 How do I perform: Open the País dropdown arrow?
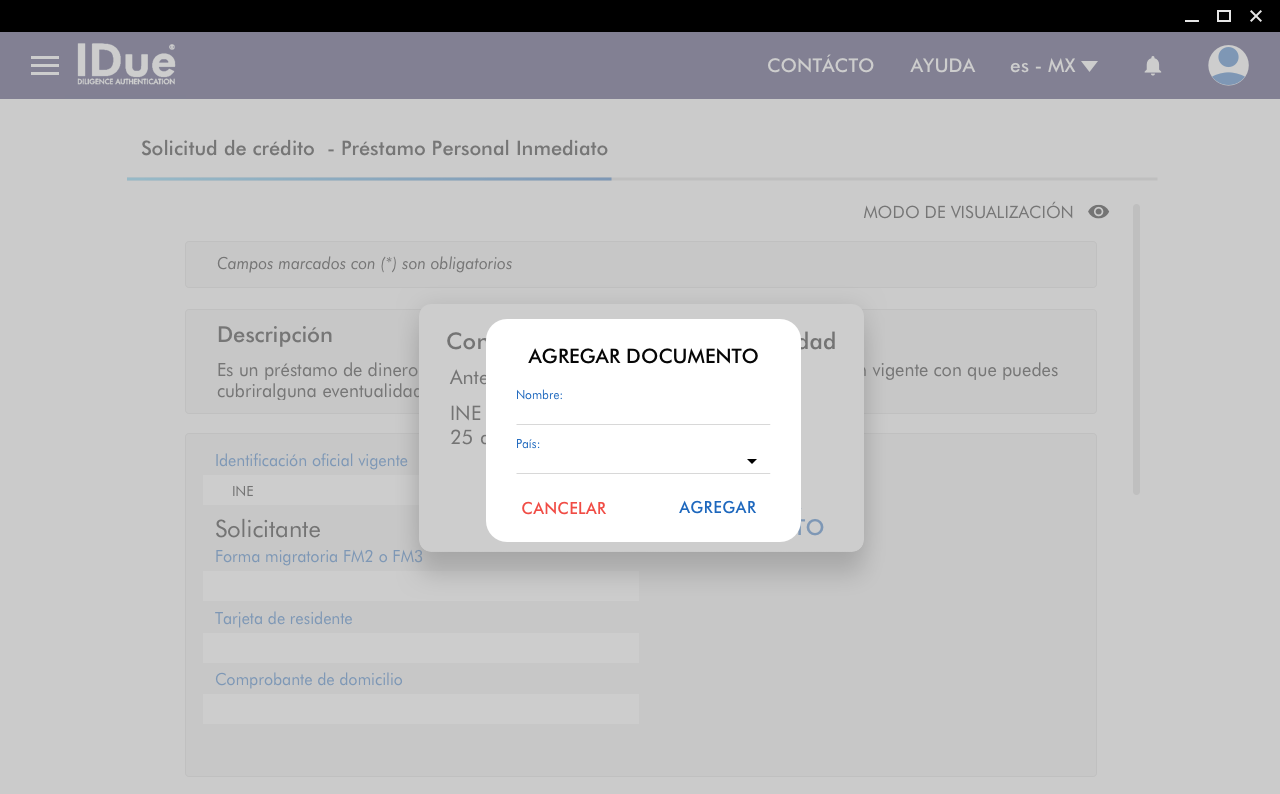click(752, 461)
